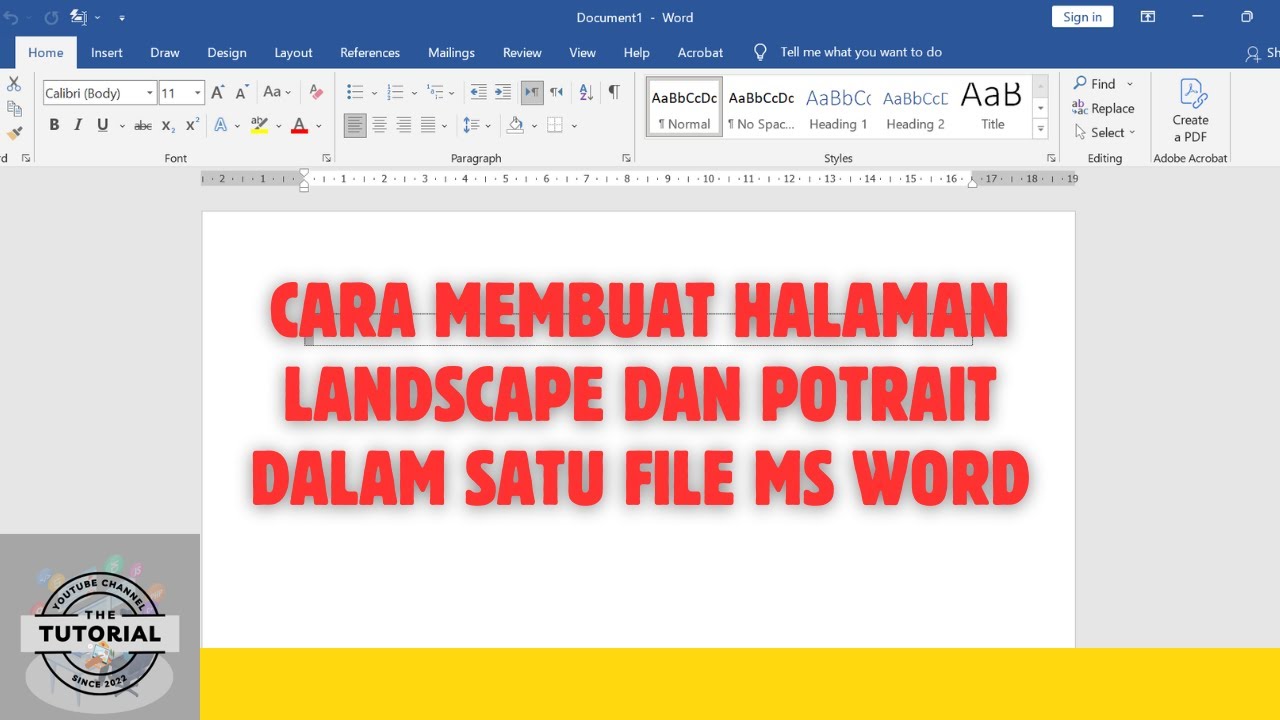Expand underline style dropdown arrow

coord(122,126)
